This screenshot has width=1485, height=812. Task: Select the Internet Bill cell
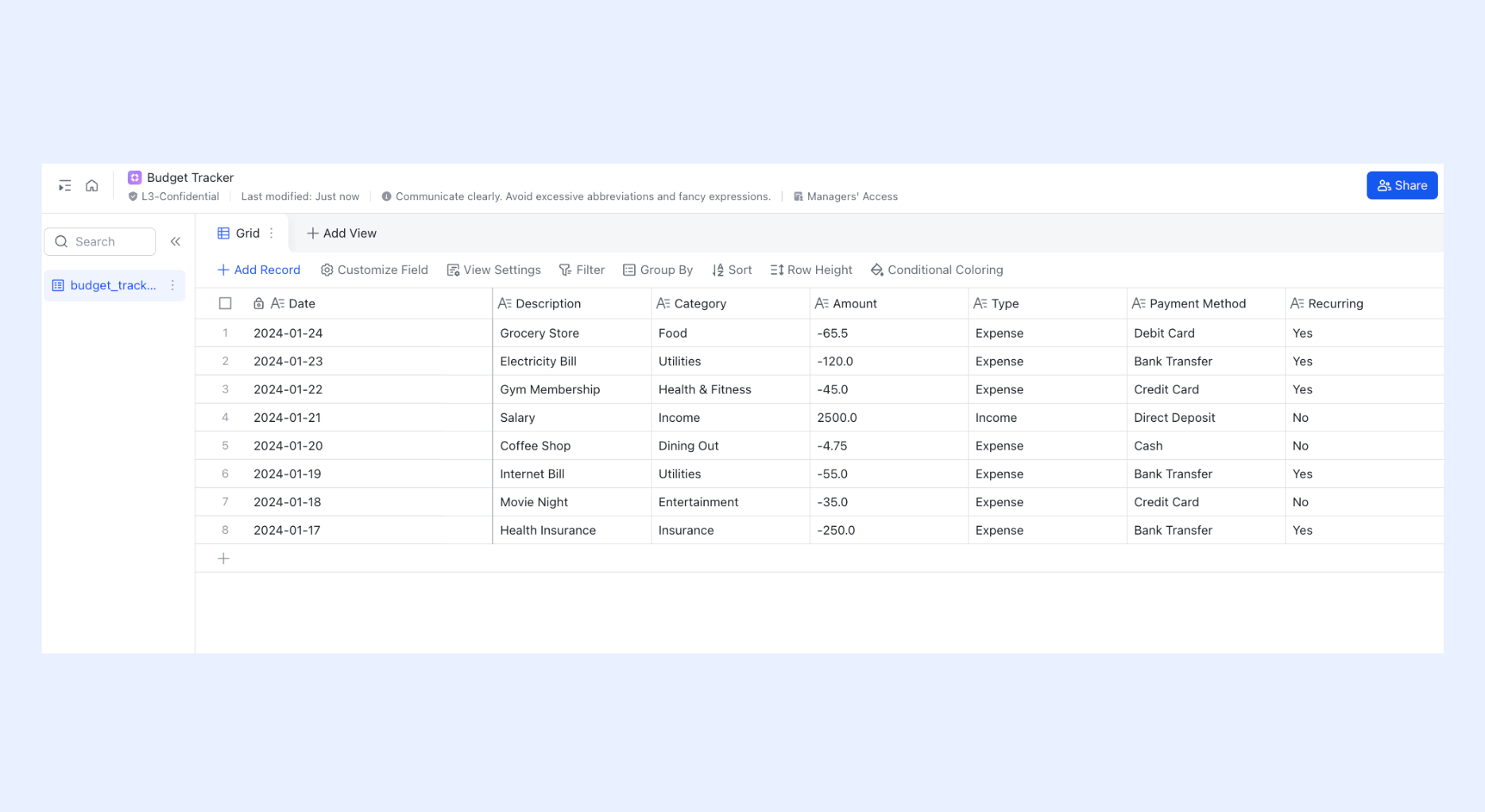[x=571, y=474]
